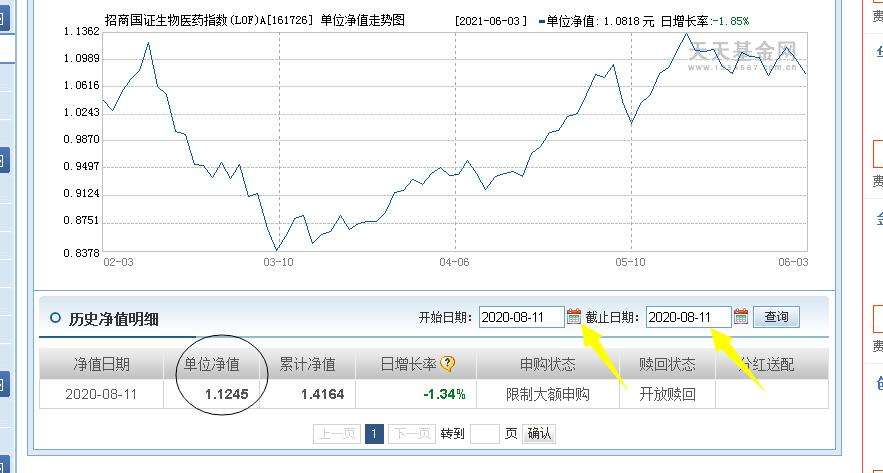The width and height of the screenshot is (883, 473).
Task: Click the 限制大额申购 cell
Action: 547,394
